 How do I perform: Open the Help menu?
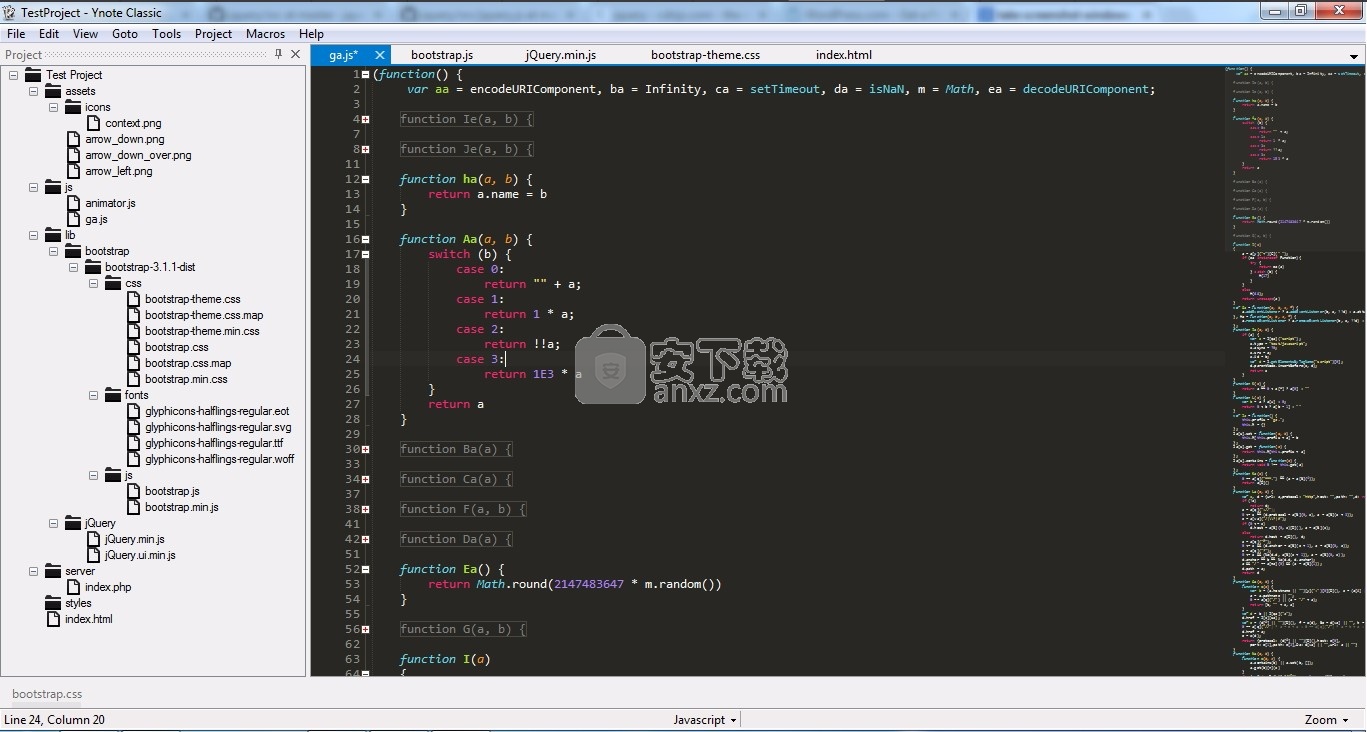coord(312,33)
